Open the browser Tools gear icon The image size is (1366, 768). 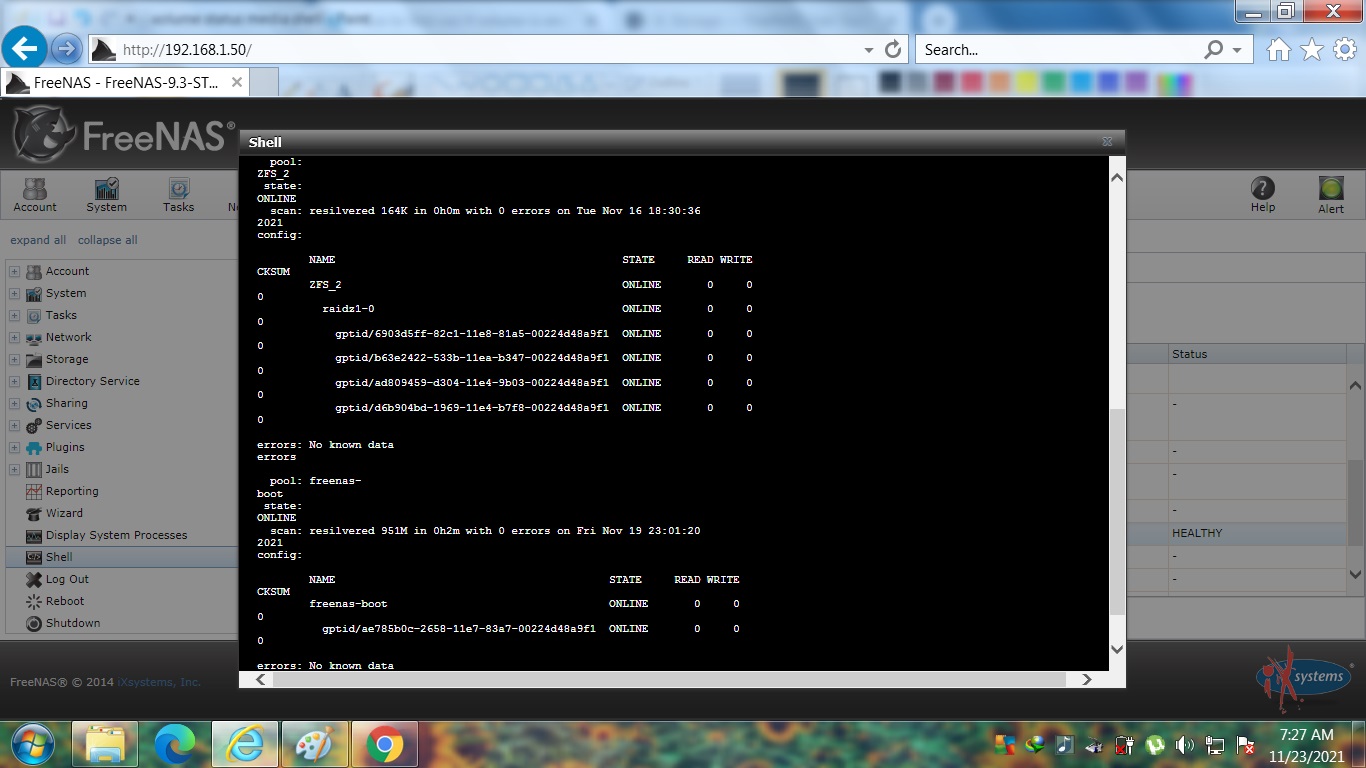click(x=1345, y=49)
